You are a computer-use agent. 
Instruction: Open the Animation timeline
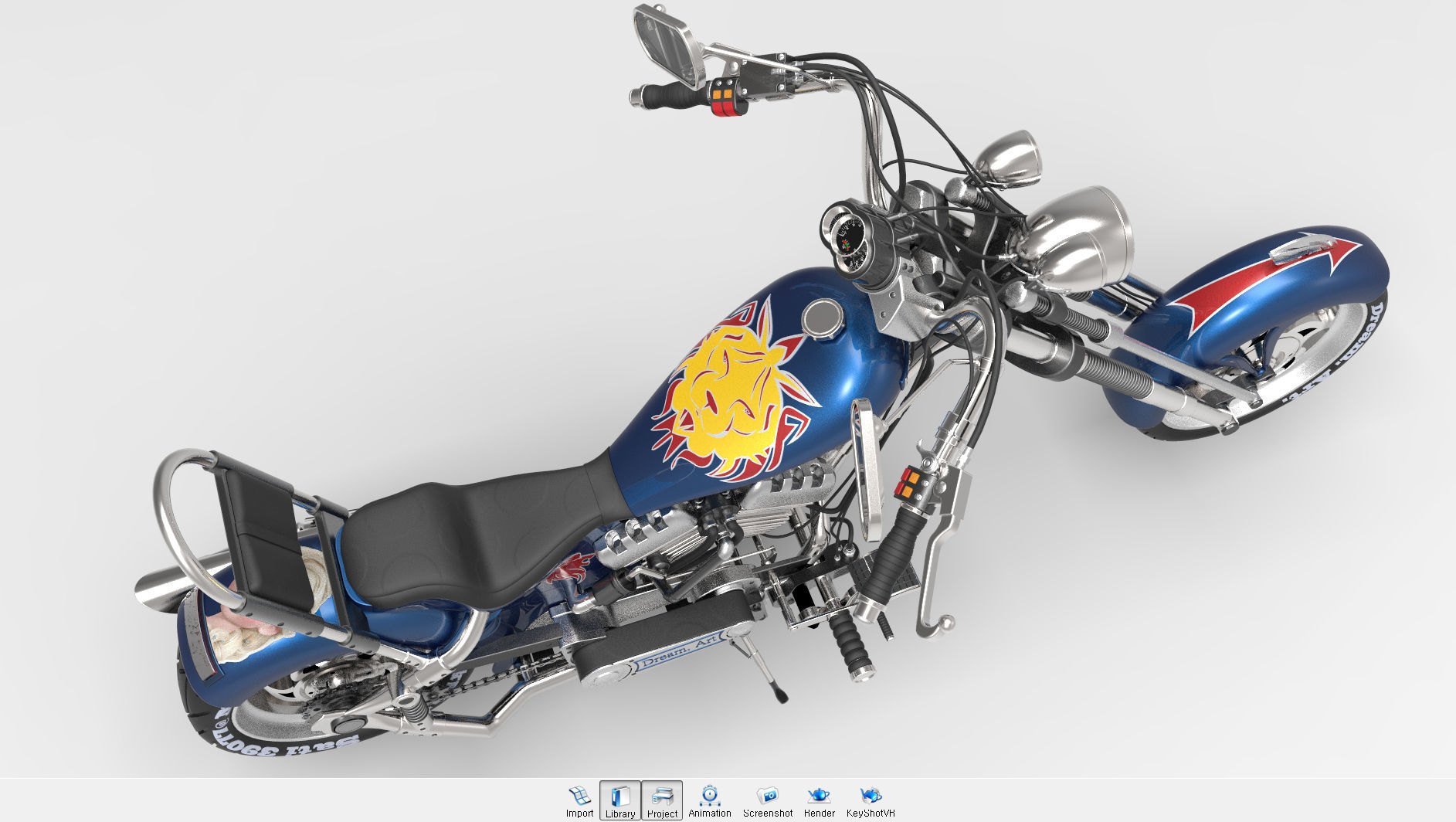tap(710, 800)
